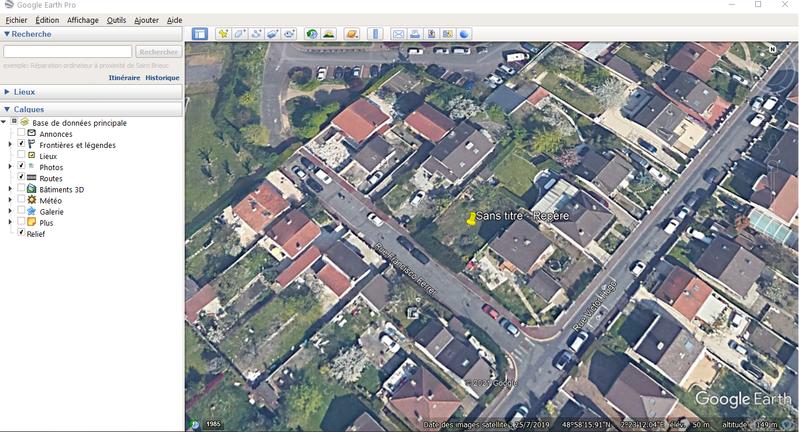
Task: Collapse the Calques panel
Action: point(8,110)
